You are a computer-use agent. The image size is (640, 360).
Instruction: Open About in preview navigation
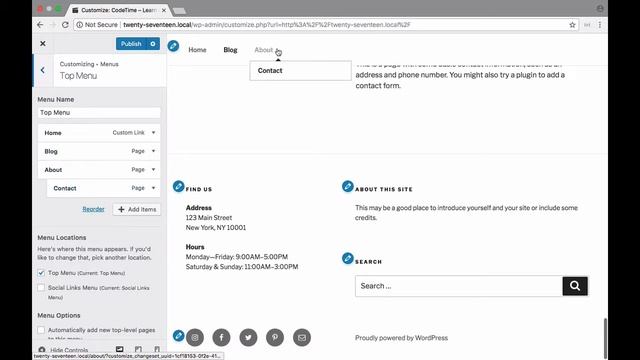[x=264, y=50]
